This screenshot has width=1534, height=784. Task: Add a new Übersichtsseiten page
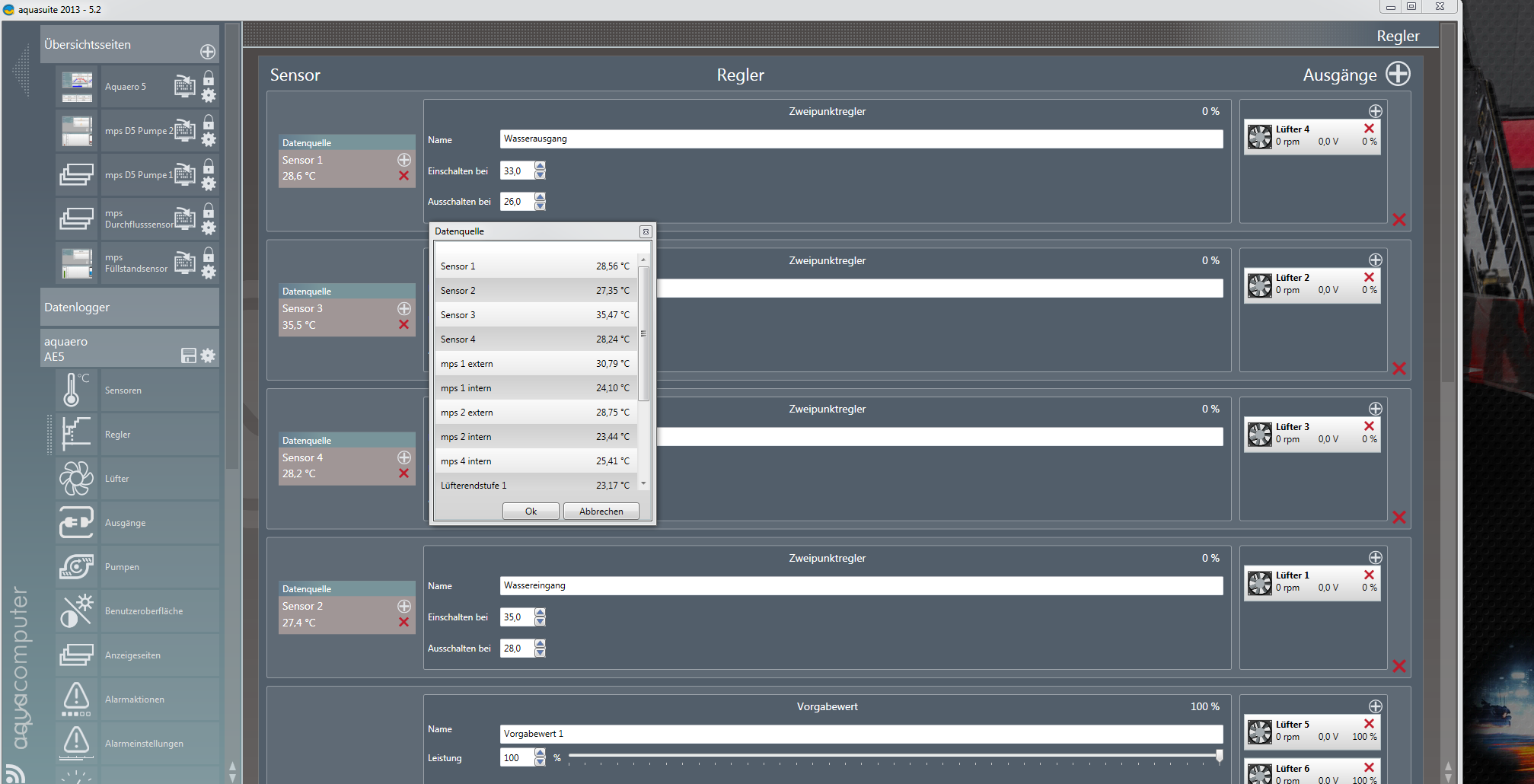pyautogui.click(x=208, y=52)
